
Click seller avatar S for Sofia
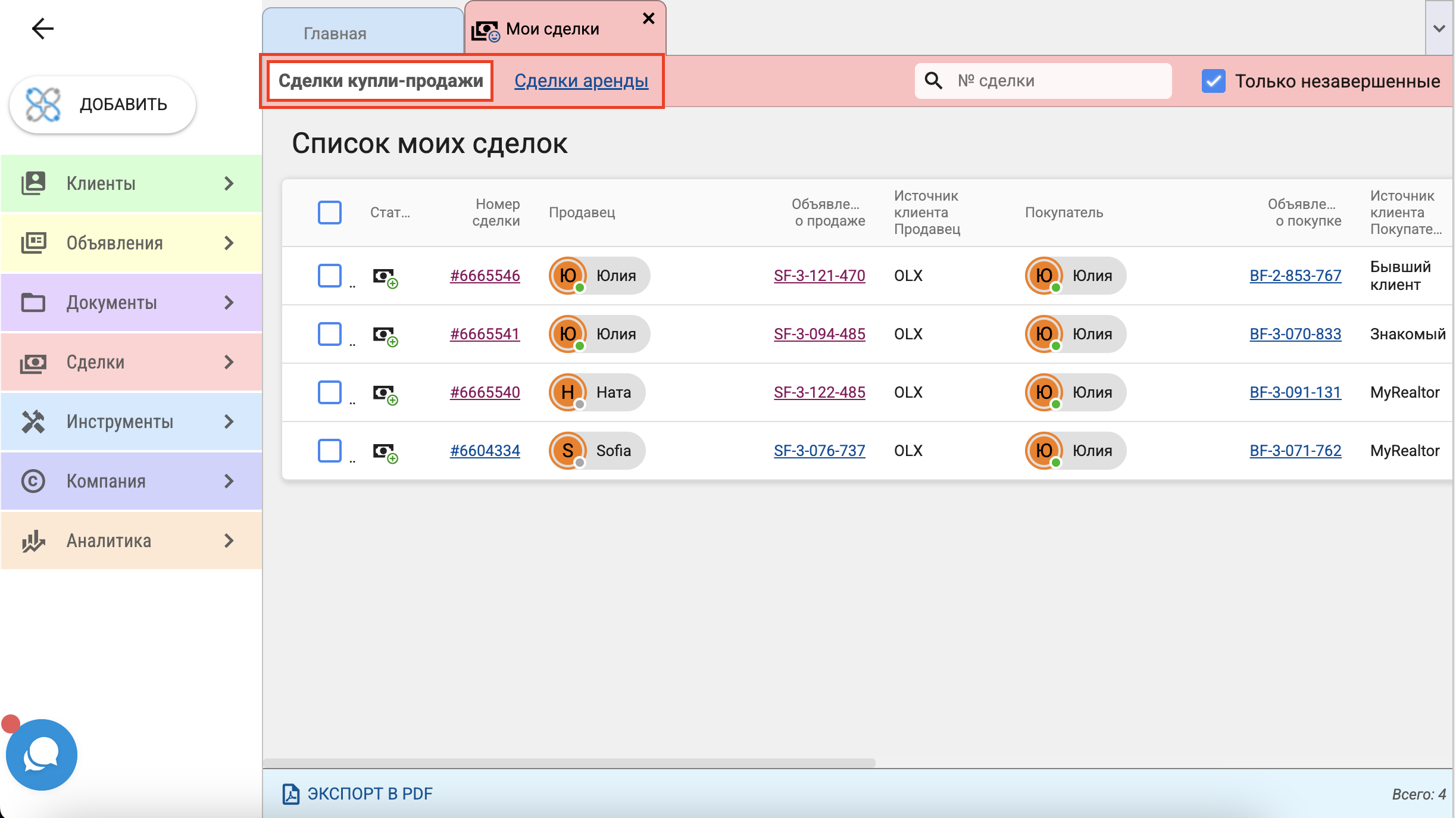[568, 451]
